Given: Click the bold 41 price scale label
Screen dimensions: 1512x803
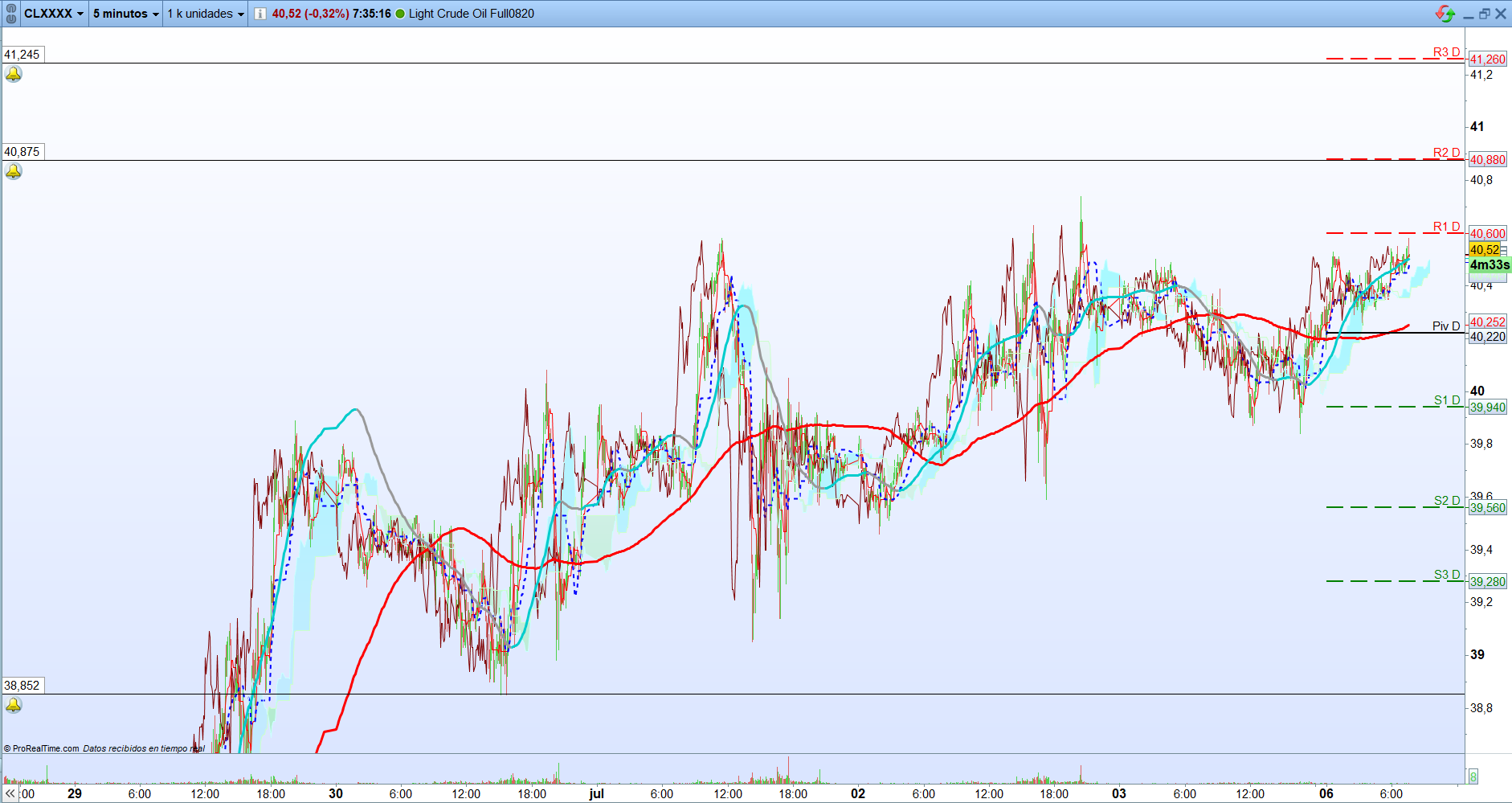Looking at the screenshot, I should (1477, 126).
